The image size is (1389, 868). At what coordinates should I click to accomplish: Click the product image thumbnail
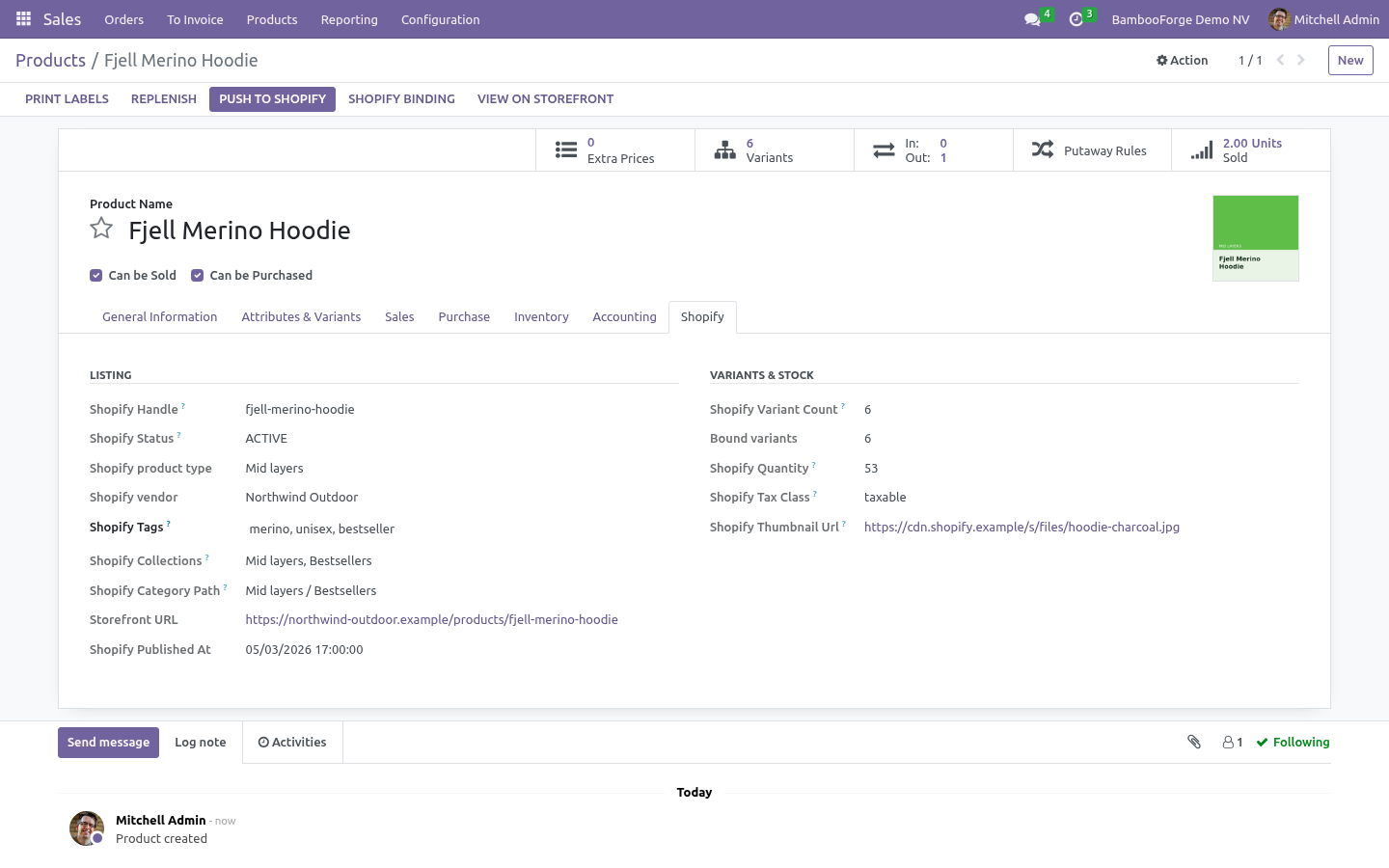pos(1256,238)
